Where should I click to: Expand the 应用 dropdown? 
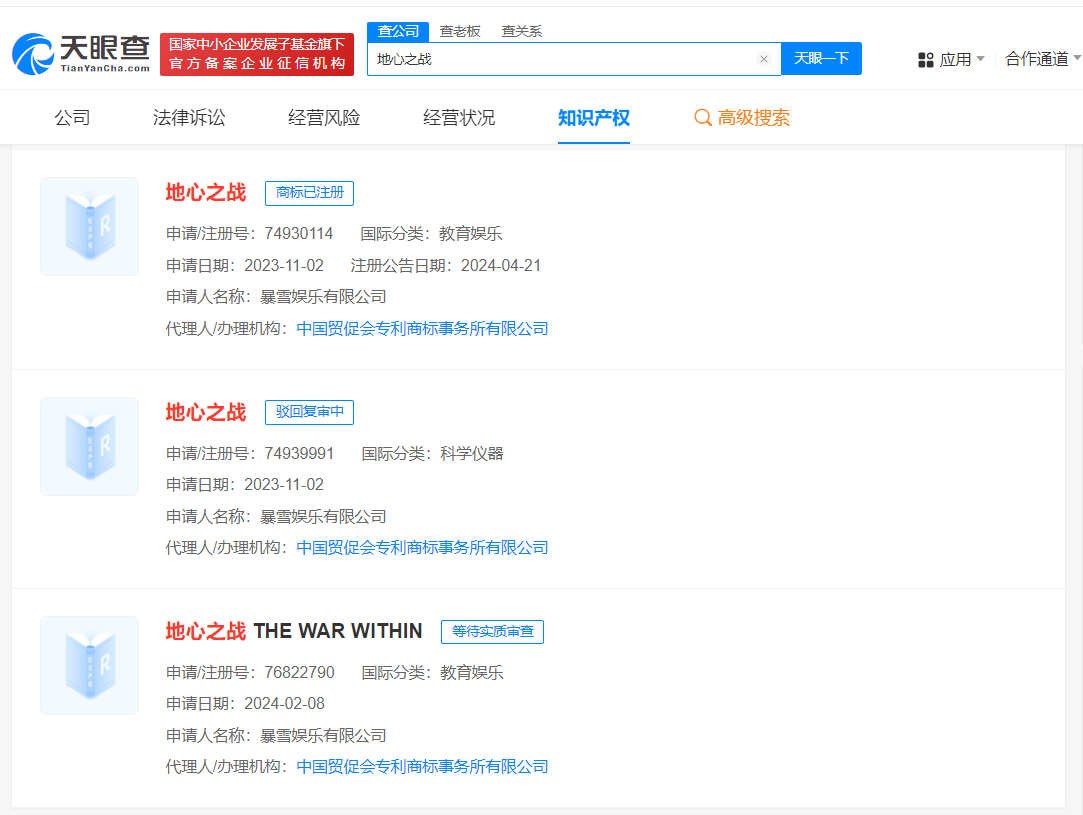957,59
